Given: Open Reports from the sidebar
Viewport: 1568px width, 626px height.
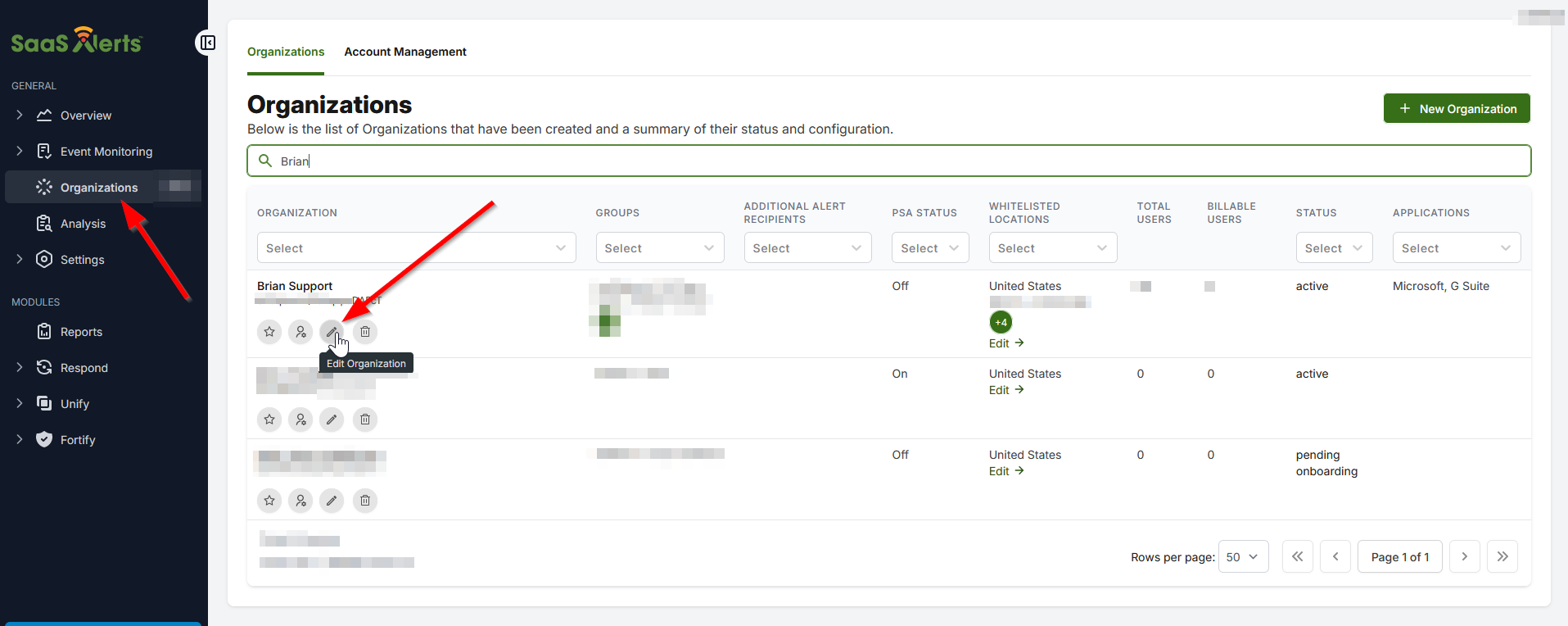Looking at the screenshot, I should click(x=81, y=332).
